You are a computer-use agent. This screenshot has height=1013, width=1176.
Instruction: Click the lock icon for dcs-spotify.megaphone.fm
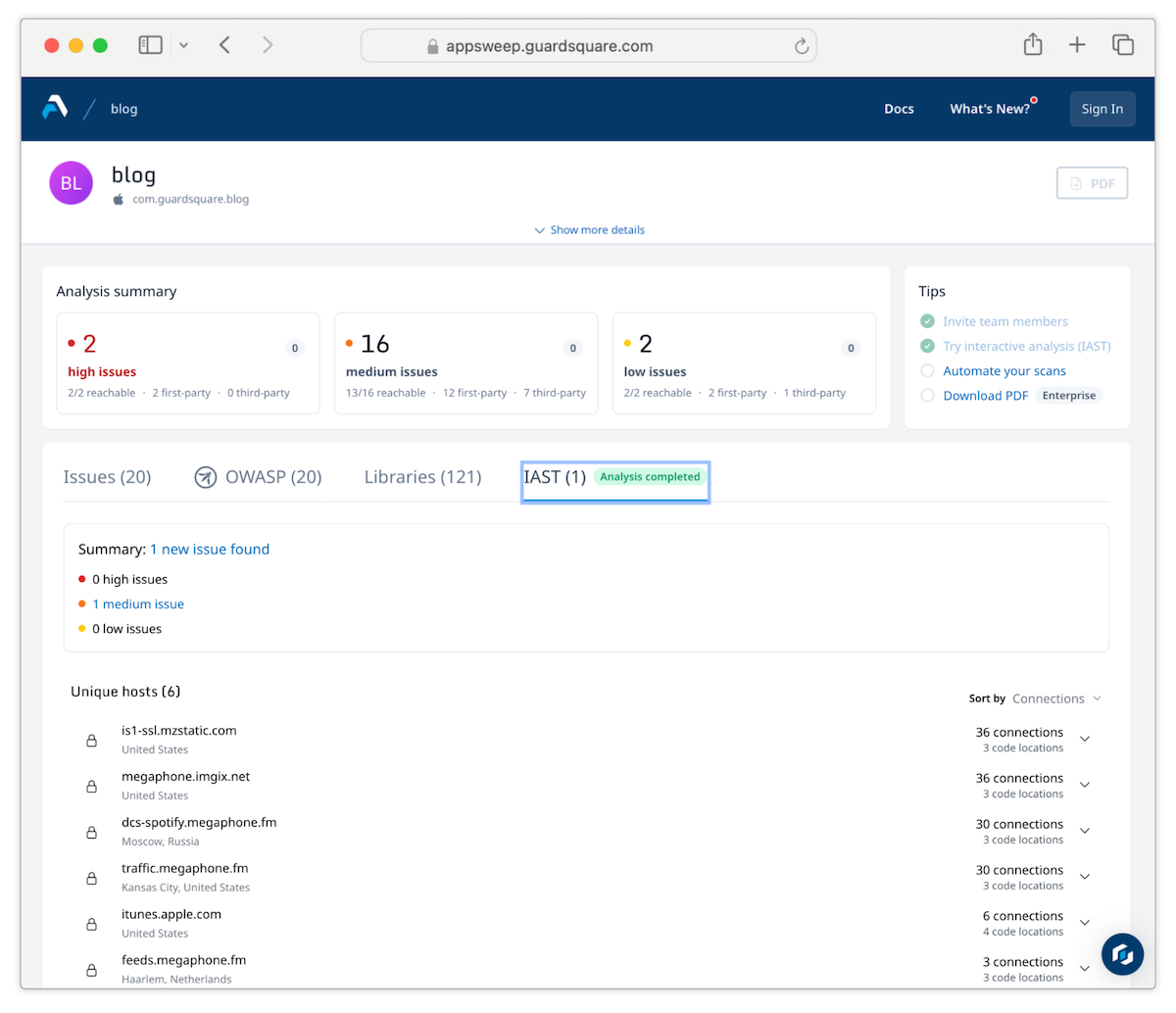pos(91,833)
